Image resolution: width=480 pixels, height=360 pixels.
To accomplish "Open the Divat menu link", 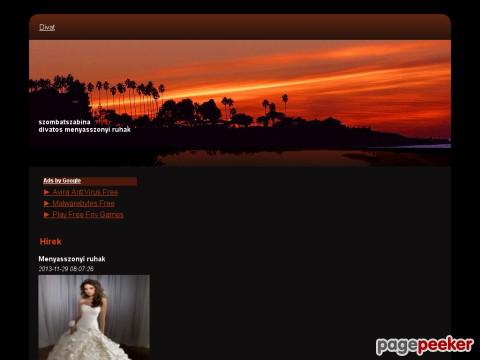I will pyautogui.click(x=47, y=27).
